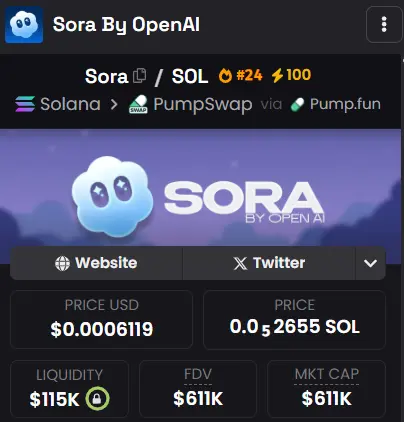Copy the Sora token address icon

coord(139,76)
